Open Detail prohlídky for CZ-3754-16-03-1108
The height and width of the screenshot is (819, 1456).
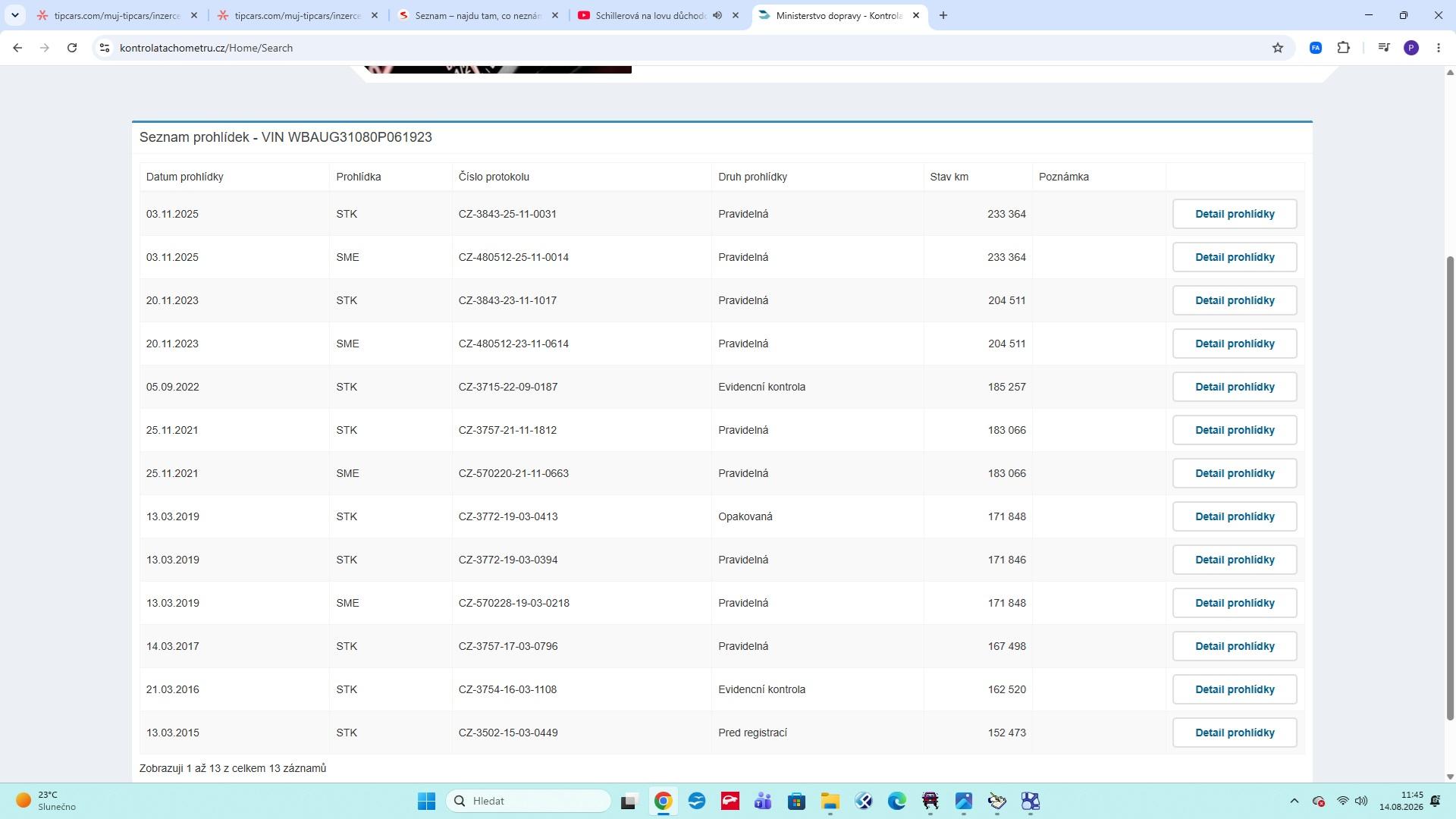(1235, 689)
